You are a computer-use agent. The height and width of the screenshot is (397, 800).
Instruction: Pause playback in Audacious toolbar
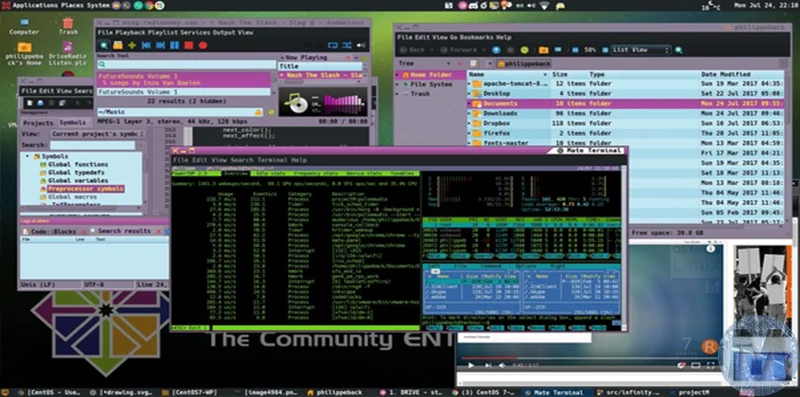[174, 45]
